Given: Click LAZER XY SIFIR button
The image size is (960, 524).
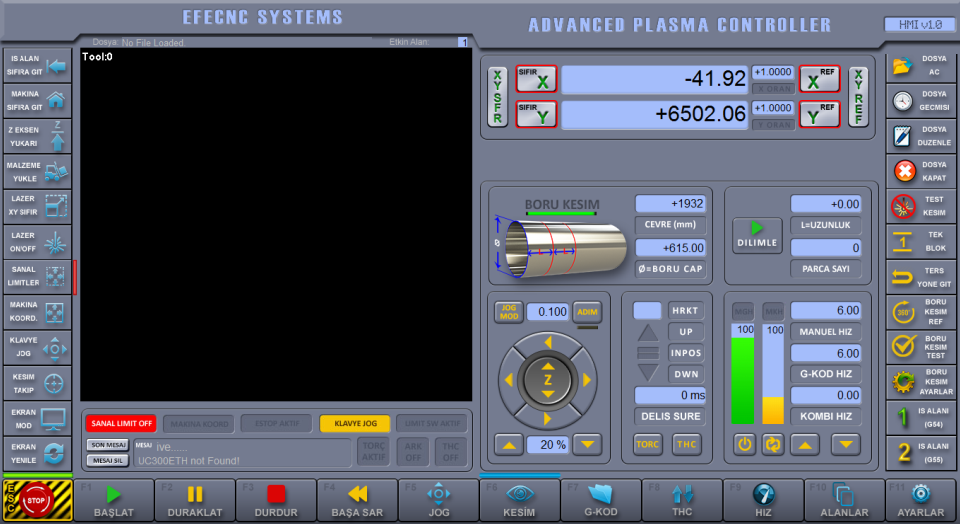Looking at the screenshot, I should tap(37, 206).
